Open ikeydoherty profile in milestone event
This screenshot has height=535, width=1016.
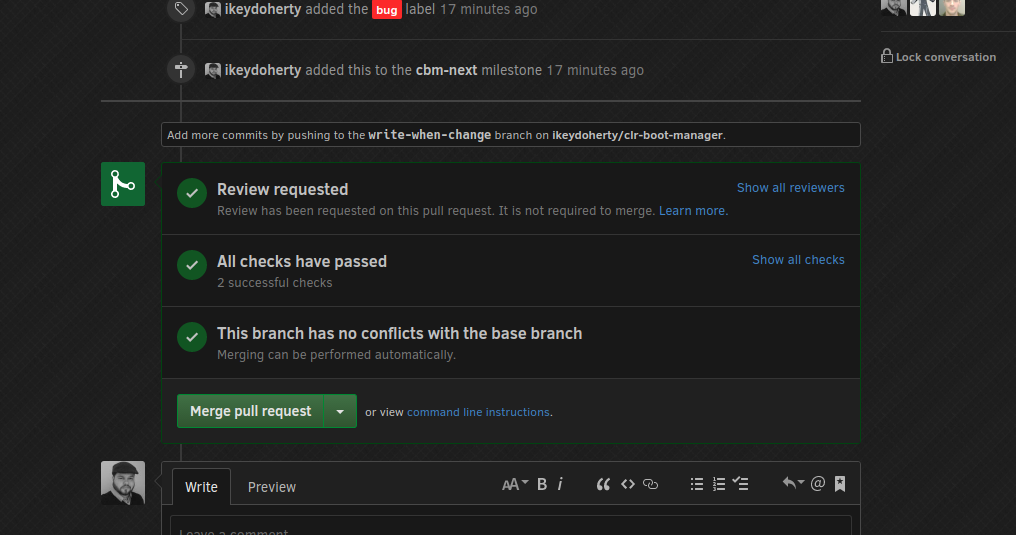point(262,70)
